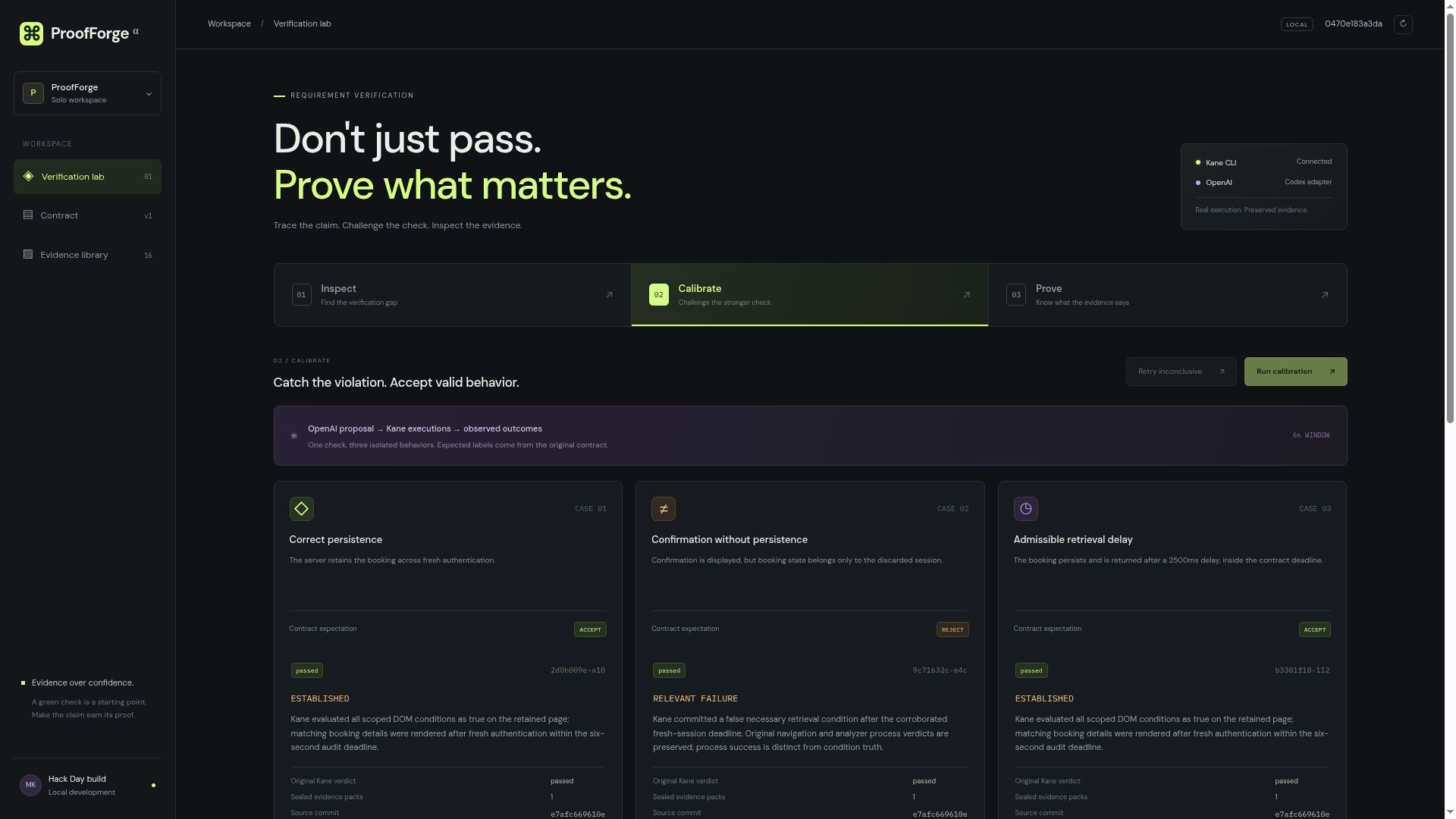This screenshot has width=1456, height=819.
Task: Click the arrow icon on the Prove step
Action: click(x=1325, y=295)
